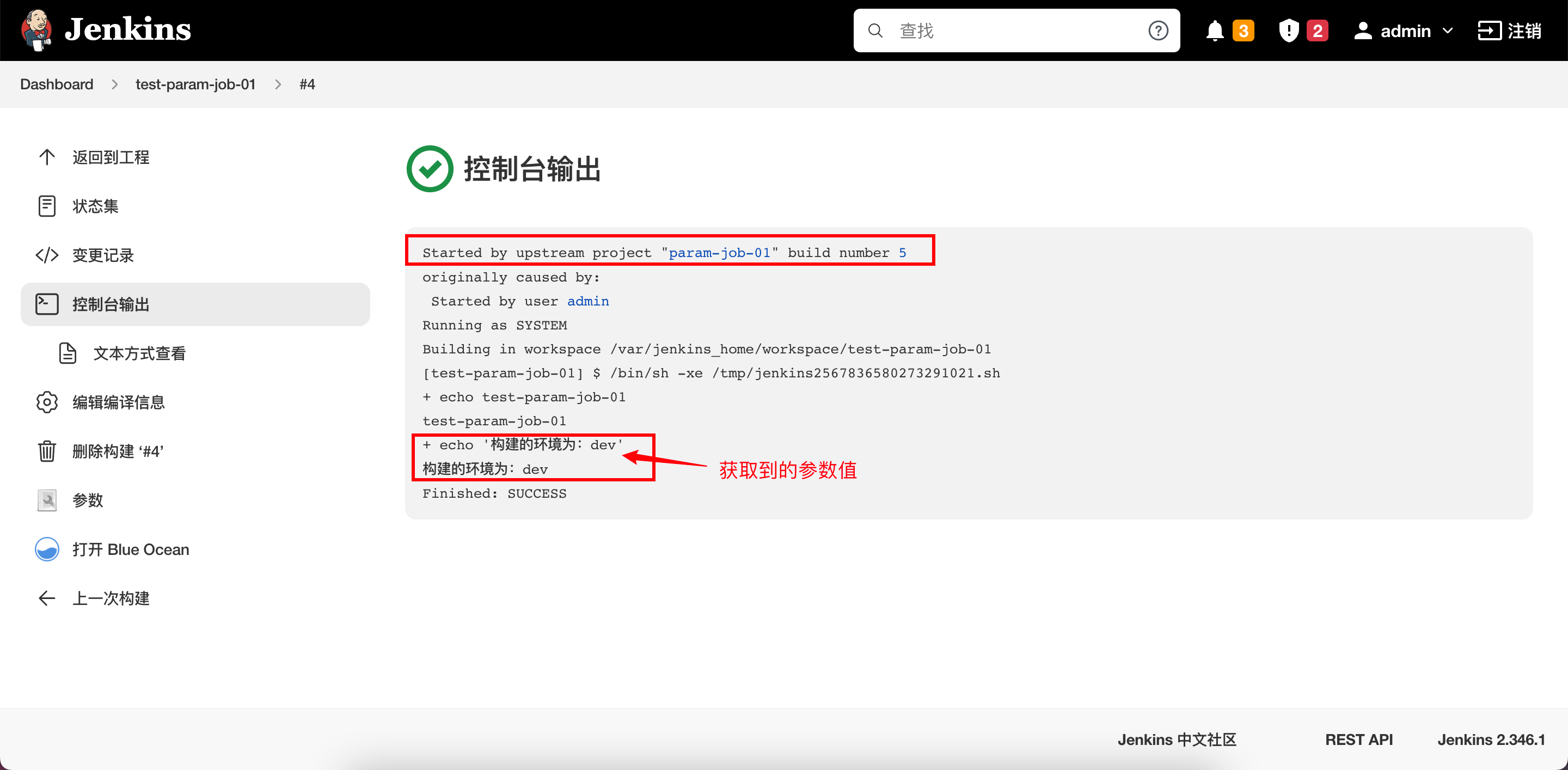Open the 参数 sidebar item
1568x770 pixels.
(88, 500)
